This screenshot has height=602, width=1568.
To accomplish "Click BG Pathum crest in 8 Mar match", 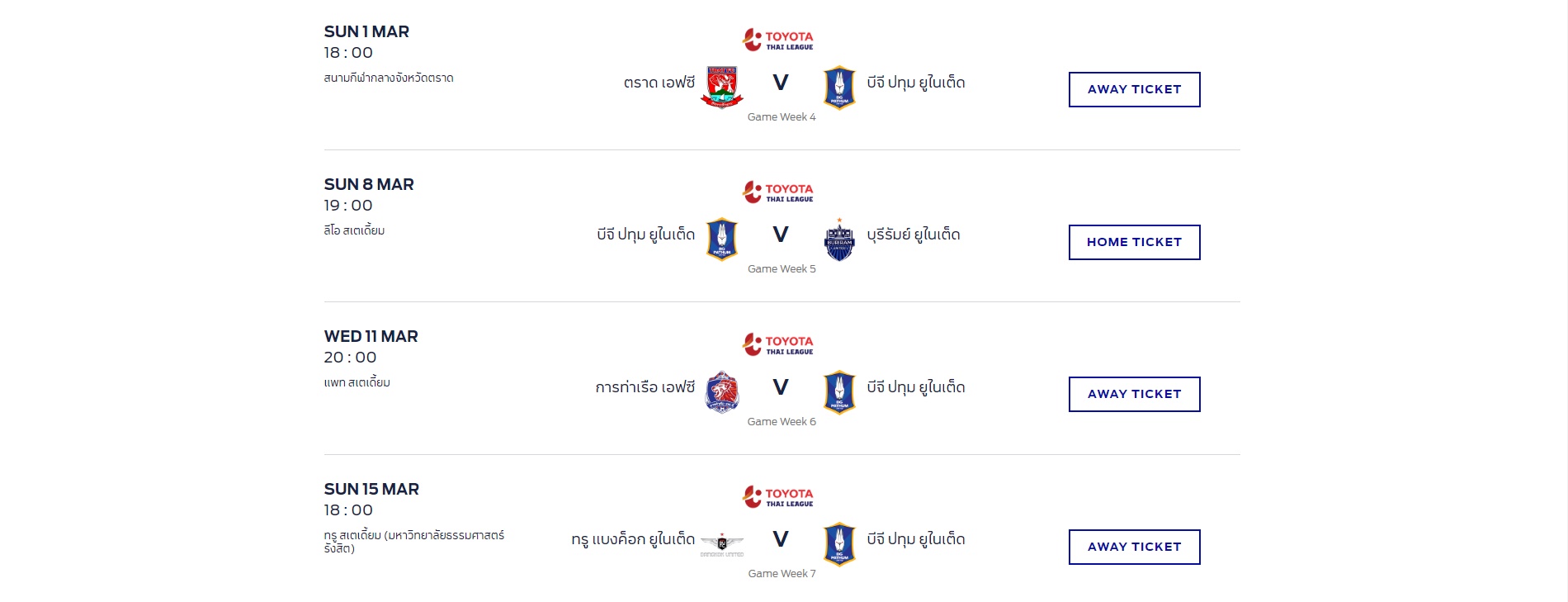I will (722, 239).
